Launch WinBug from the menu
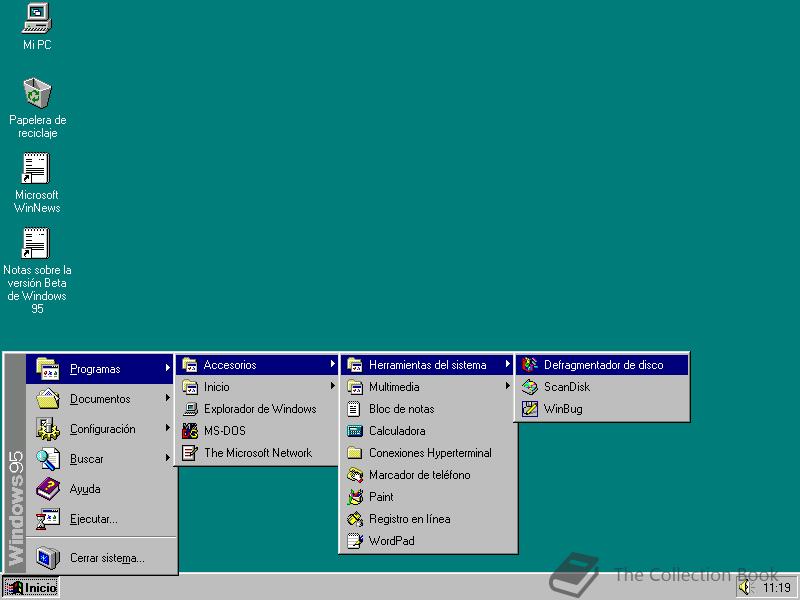 (603, 409)
